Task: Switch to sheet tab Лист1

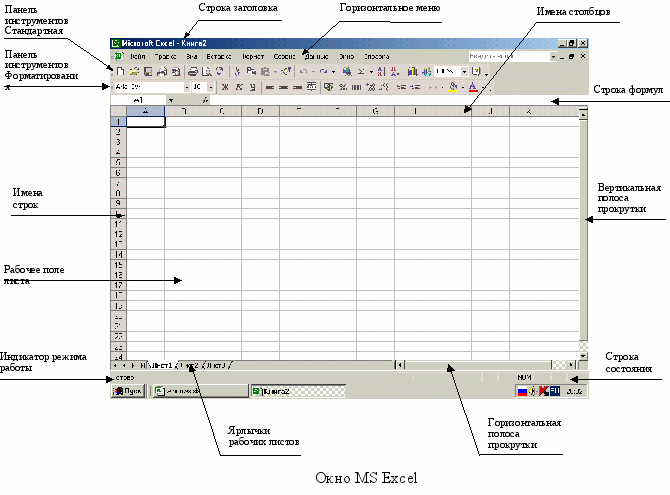Action: 161,365
